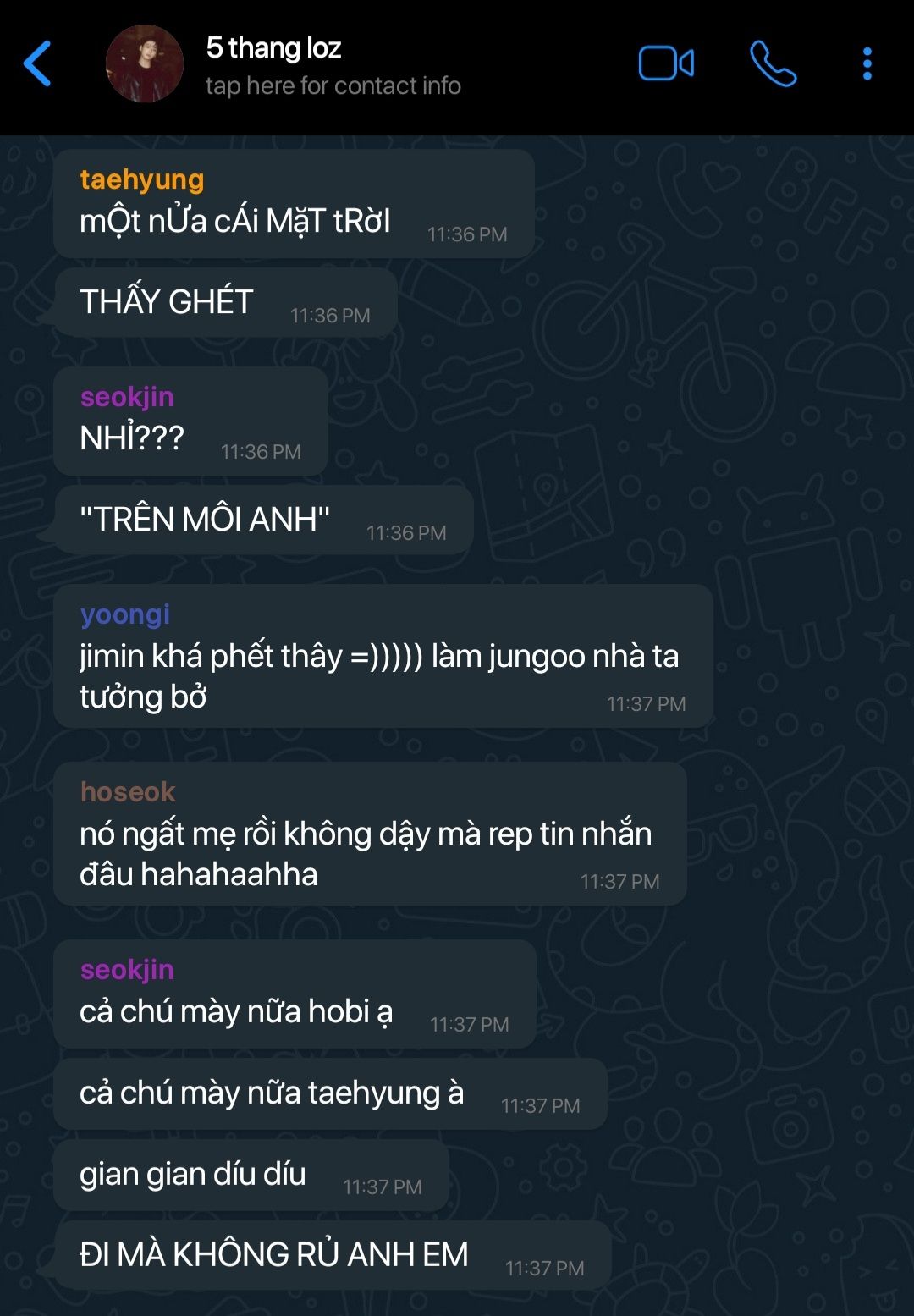Select hoseok's message ending "hahahaahha"

pyautogui.click(x=370, y=834)
